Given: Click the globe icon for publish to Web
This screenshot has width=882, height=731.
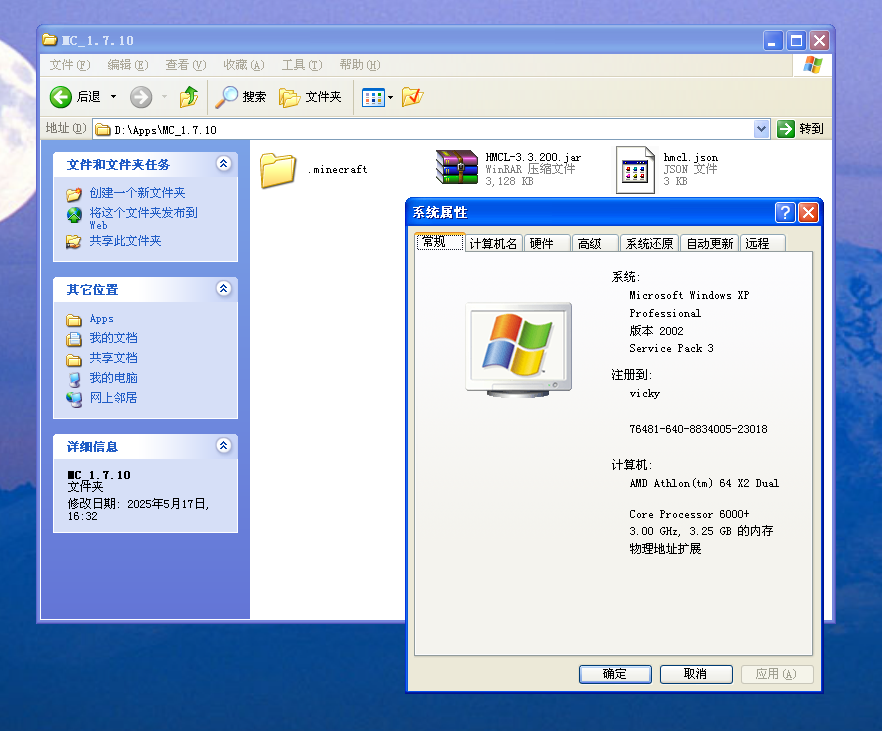Looking at the screenshot, I should [x=74, y=214].
